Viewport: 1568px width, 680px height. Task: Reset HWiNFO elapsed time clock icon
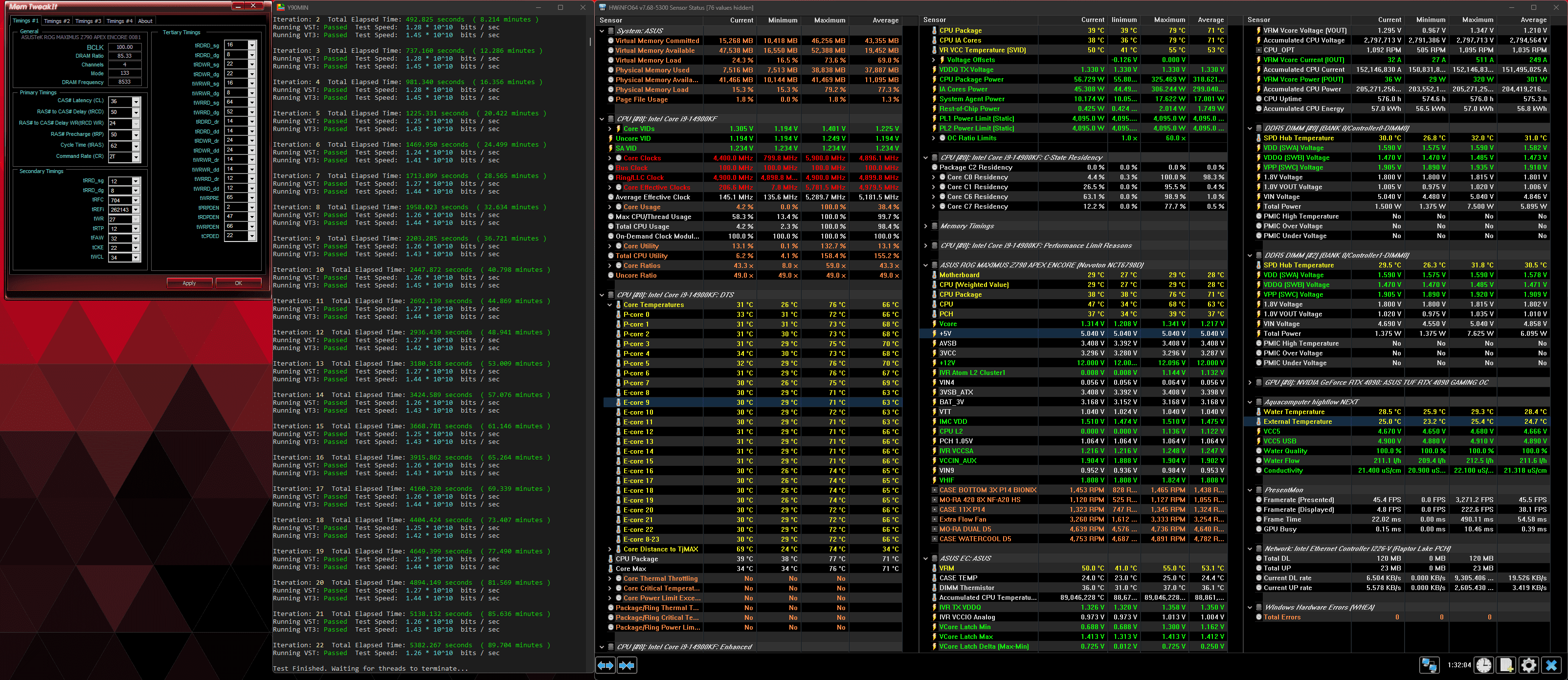[1483, 665]
